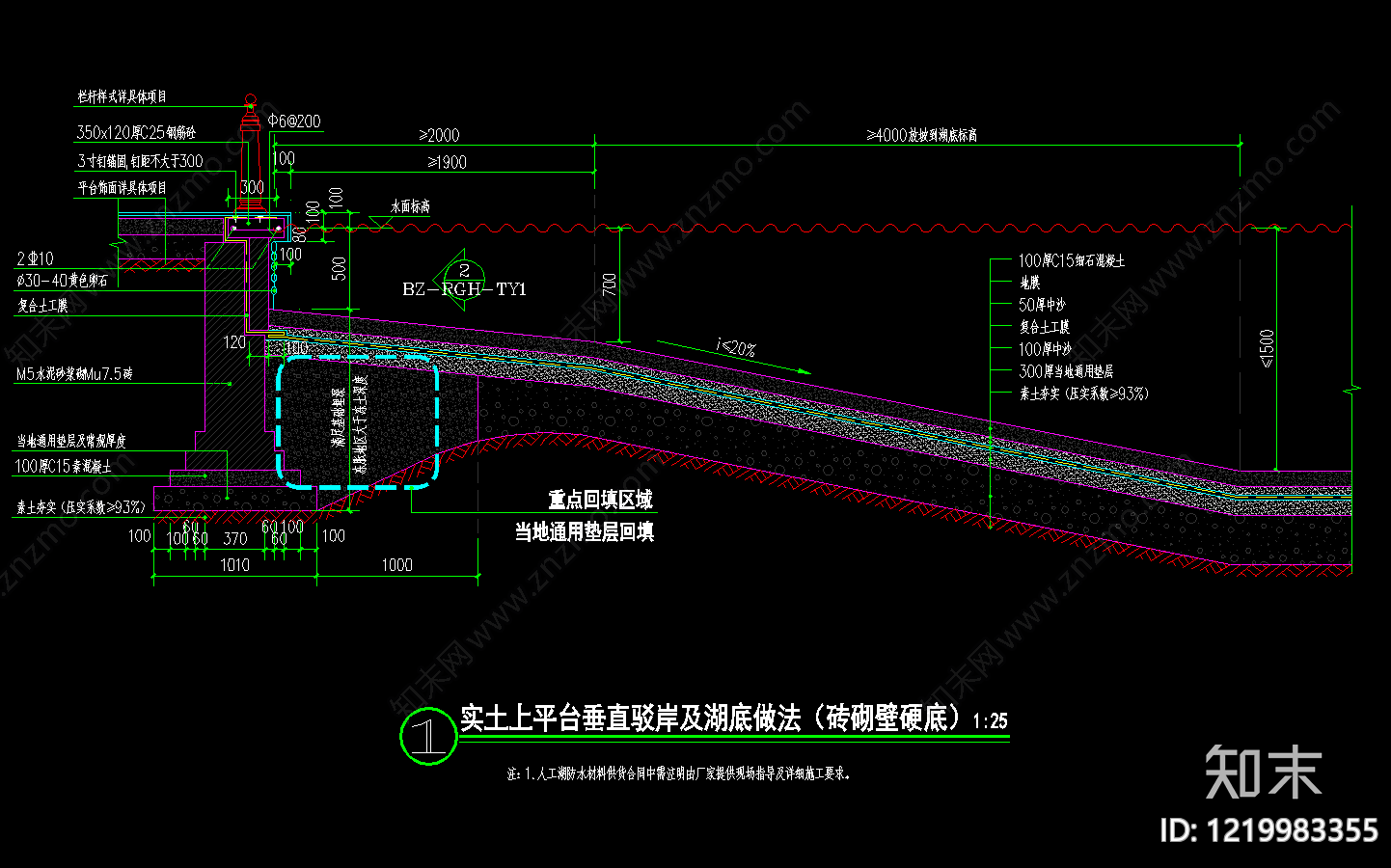The image size is (1391, 868).
Task: Select the '水面标高' water level label
Action: [x=410, y=206]
